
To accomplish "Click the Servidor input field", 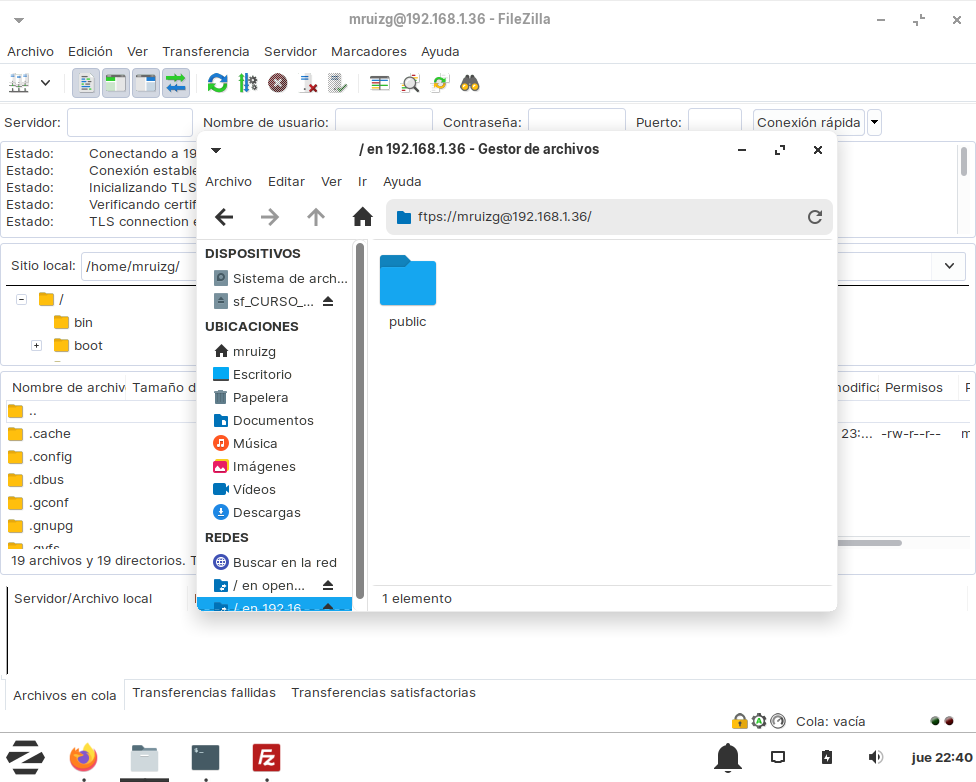I will click(x=130, y=123).
